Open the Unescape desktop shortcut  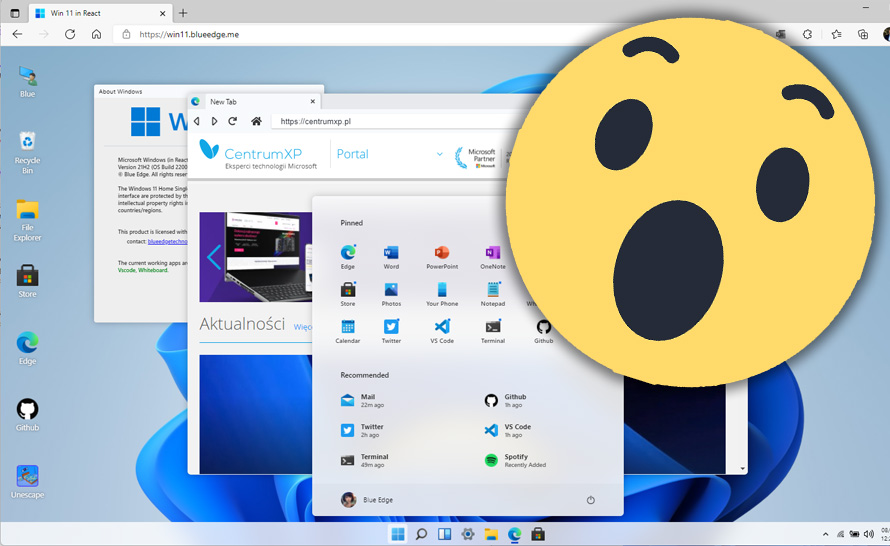pyautogui.click(x=27, y=482)
